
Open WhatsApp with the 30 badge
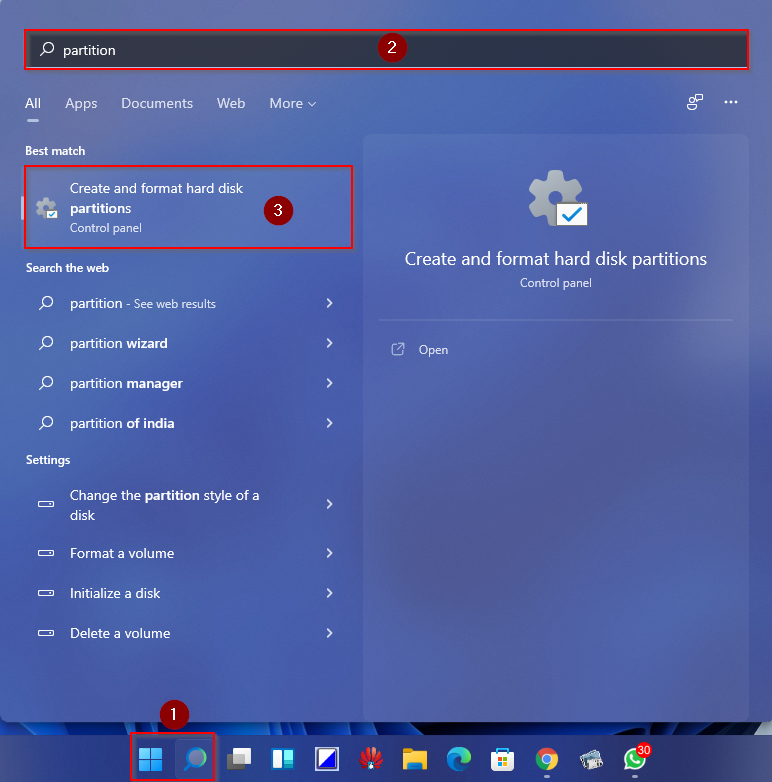(636, 758)
